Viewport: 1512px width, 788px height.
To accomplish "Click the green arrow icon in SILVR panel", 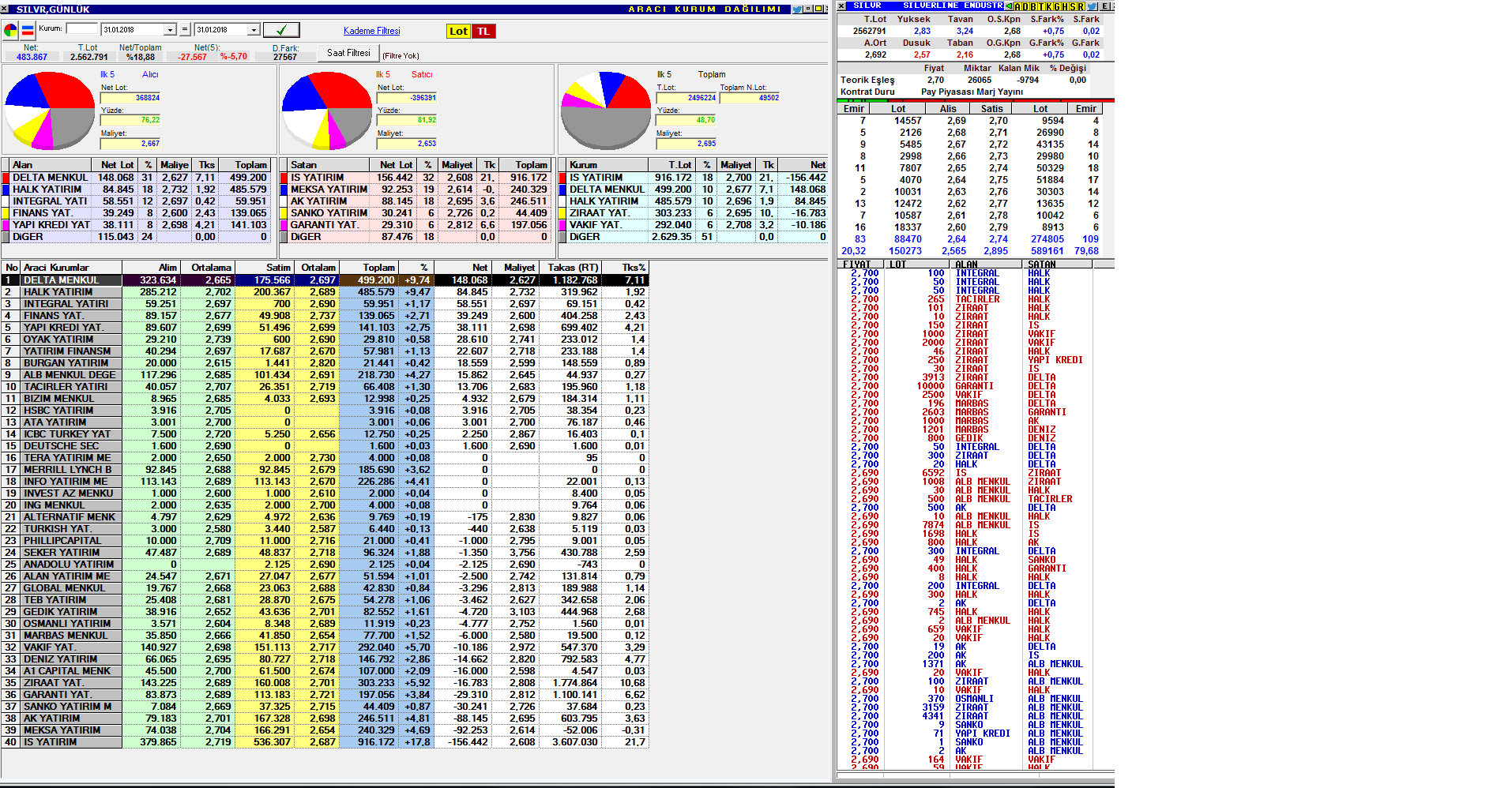I will pyautogui.click(x=1009, y=6).
